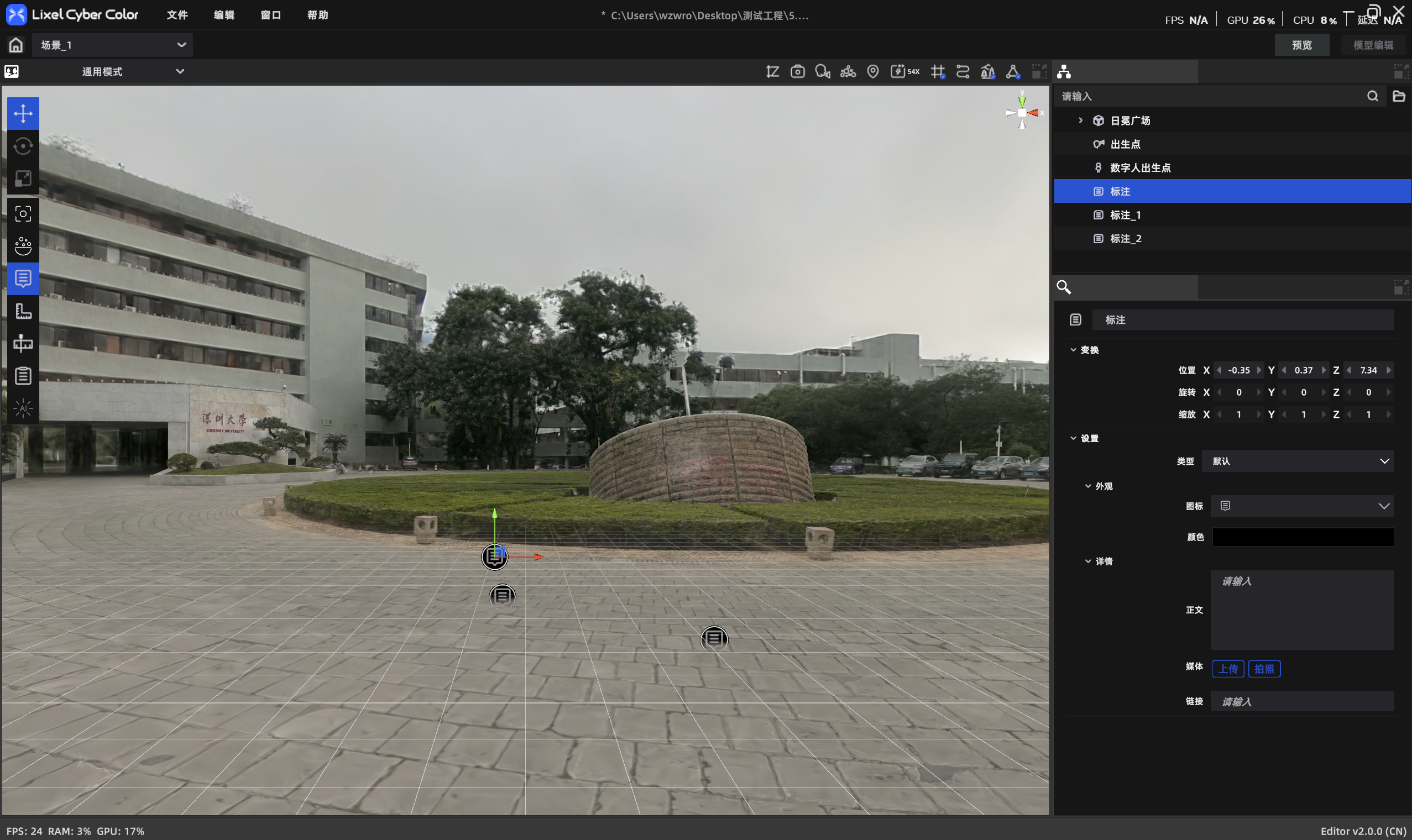This screenshot has height=840, width=1412.
Task: Open the 场景_1 scene dropdown
Action: pyautogui.click(x=112, y=45)
